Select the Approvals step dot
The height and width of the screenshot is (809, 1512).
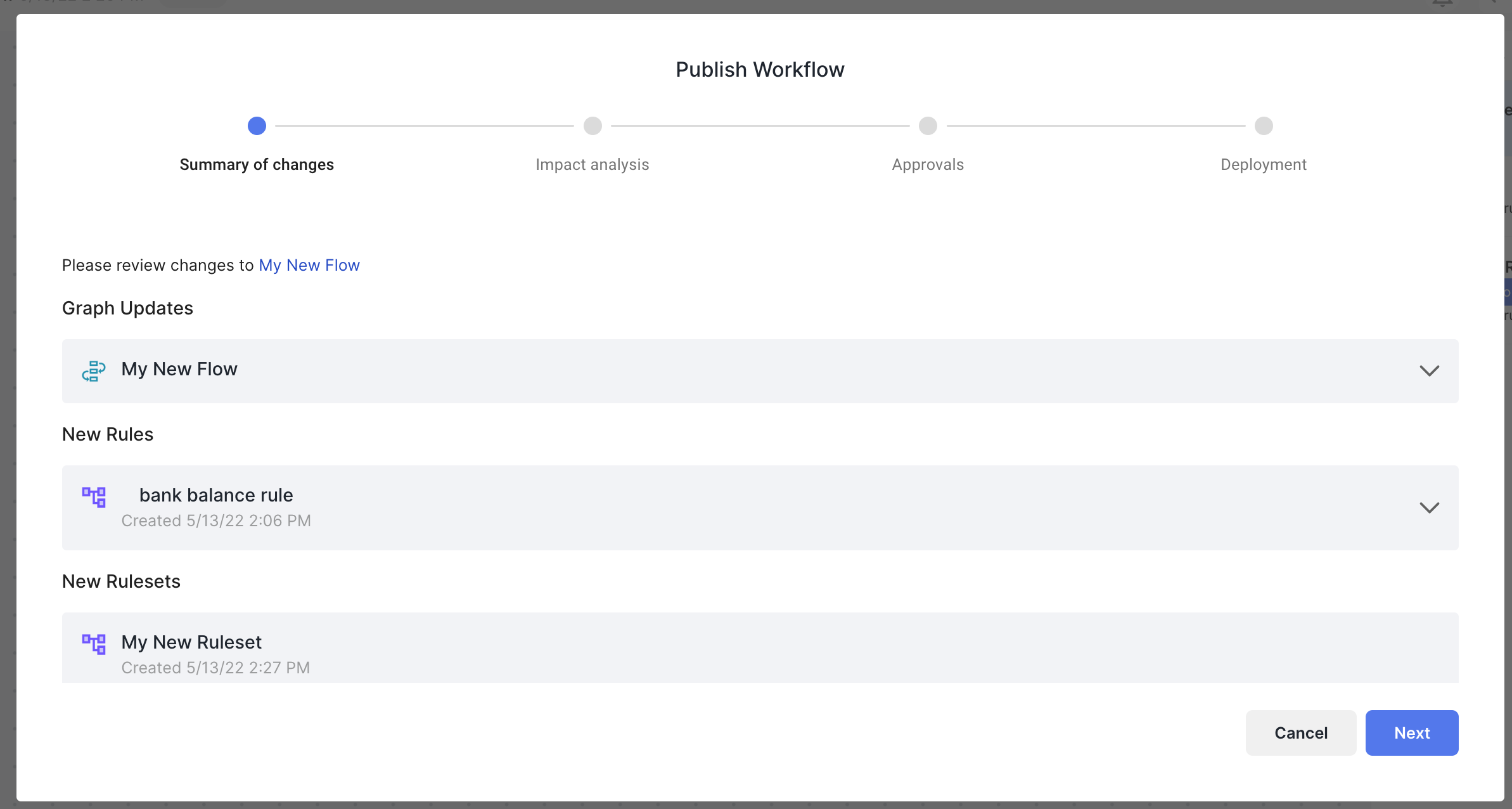pos(928,126)
